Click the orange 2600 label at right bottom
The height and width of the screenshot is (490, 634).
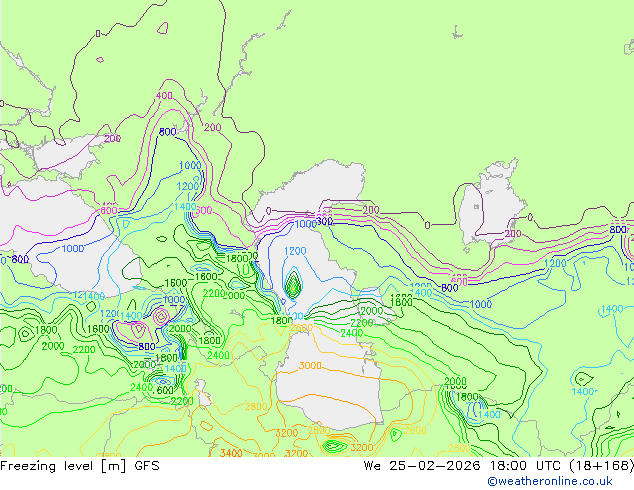coord(459,448)
